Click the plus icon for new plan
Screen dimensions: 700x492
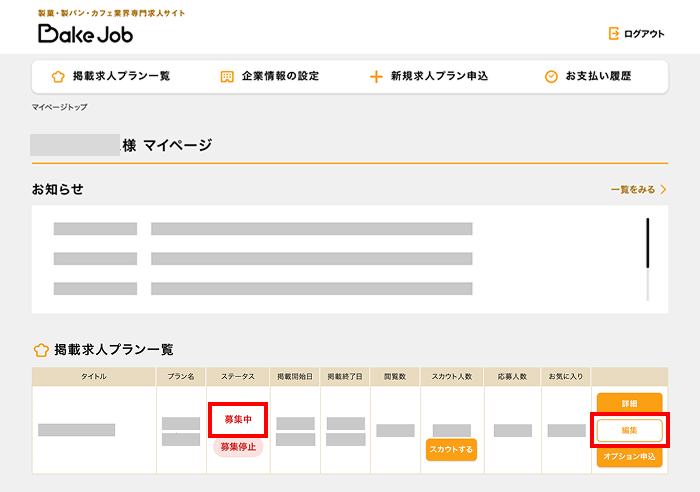(376, 76)
